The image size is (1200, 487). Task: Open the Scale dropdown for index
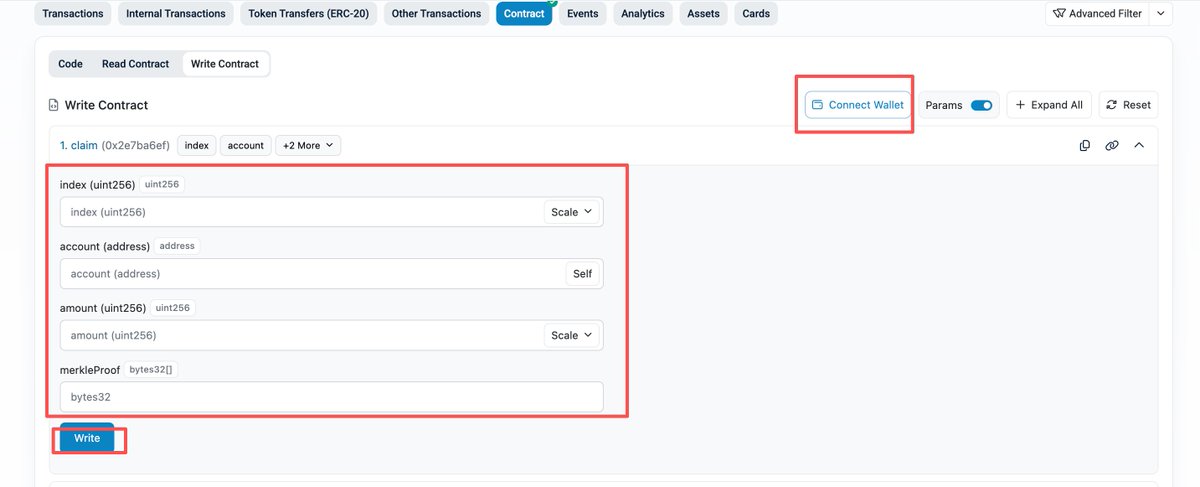tap(572, 212)
